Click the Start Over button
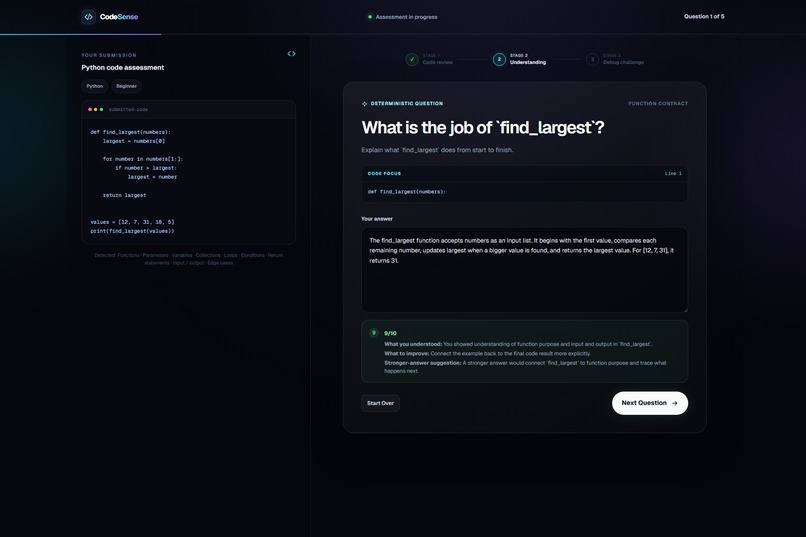The height and width of the screenshot is (537, 806). (x=380, y=403)
